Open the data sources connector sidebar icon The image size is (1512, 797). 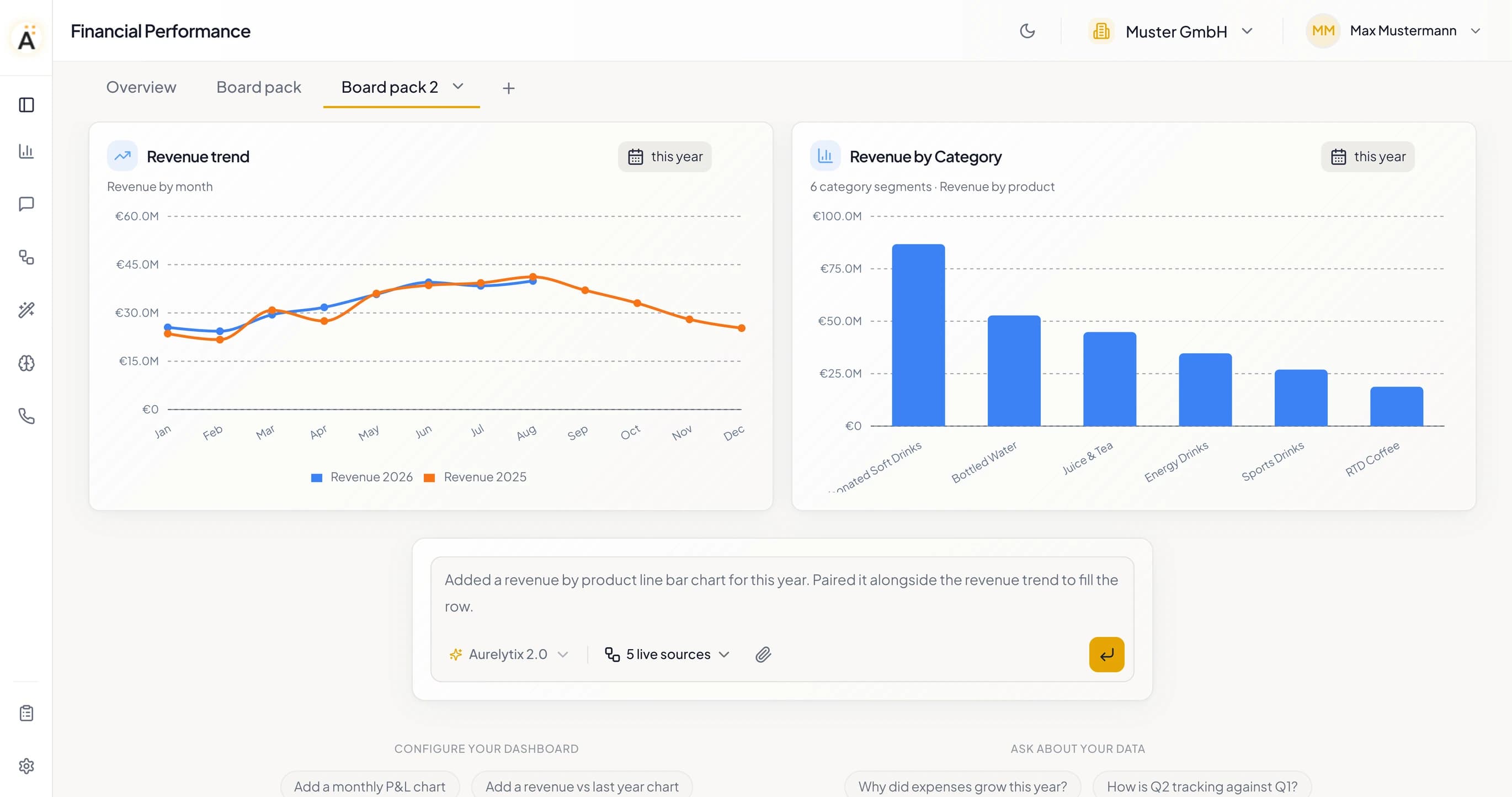coord(26,257)
